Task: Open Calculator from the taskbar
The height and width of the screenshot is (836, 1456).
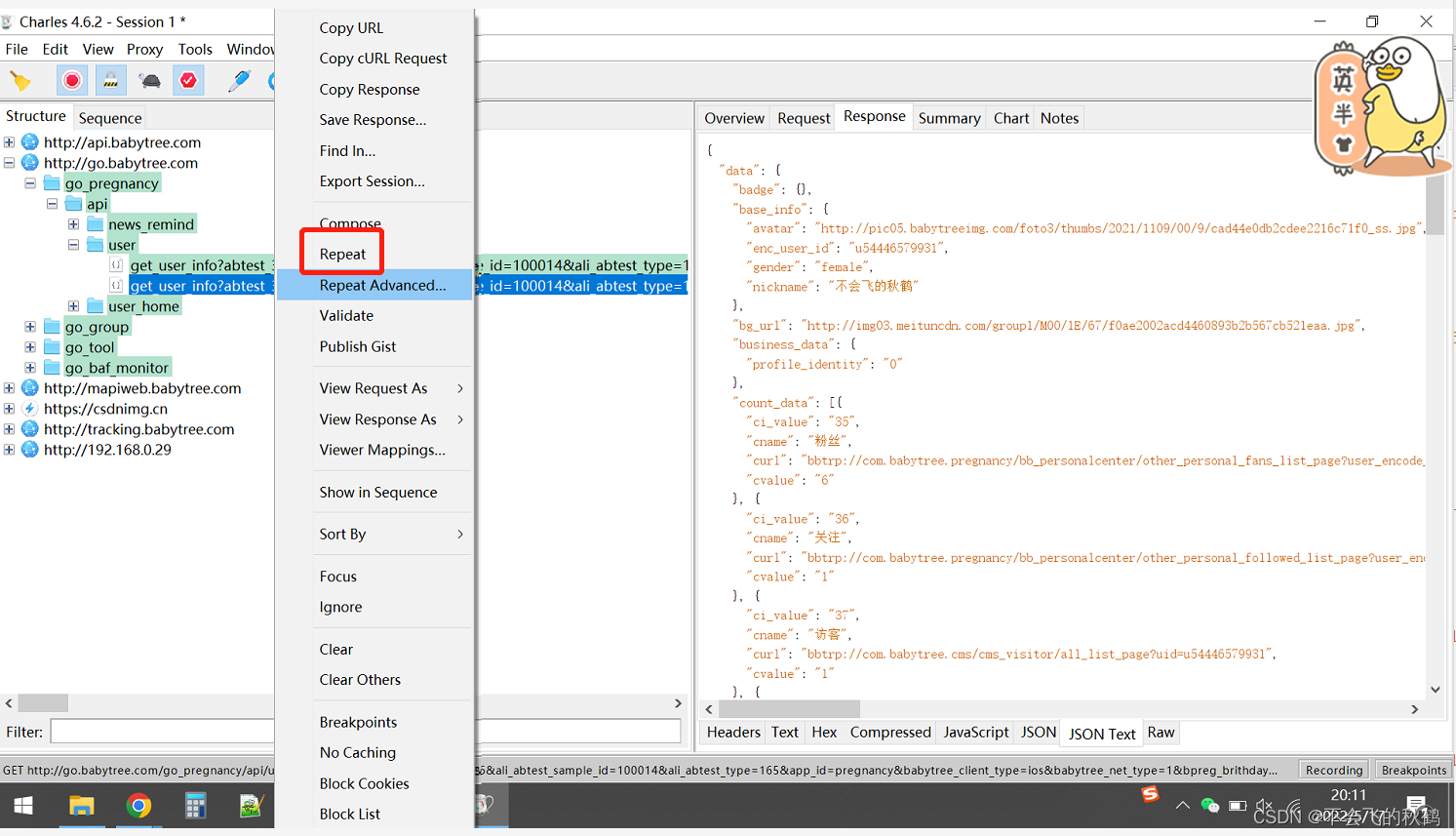Action: [x=195, y=806]
